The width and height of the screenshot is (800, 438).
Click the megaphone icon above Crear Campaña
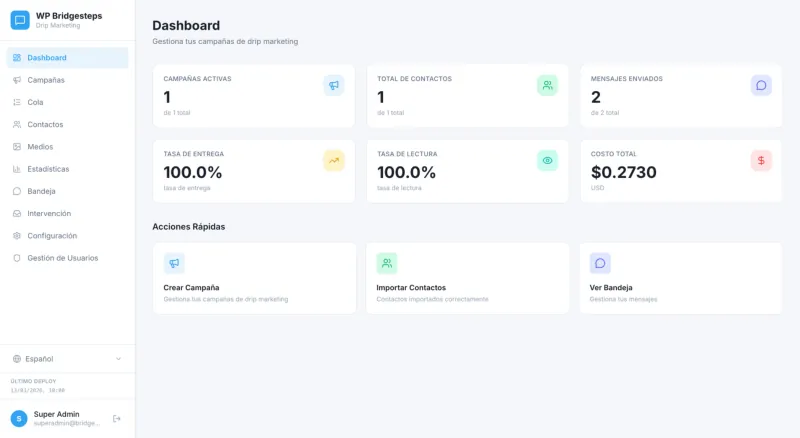pos(174,263)
